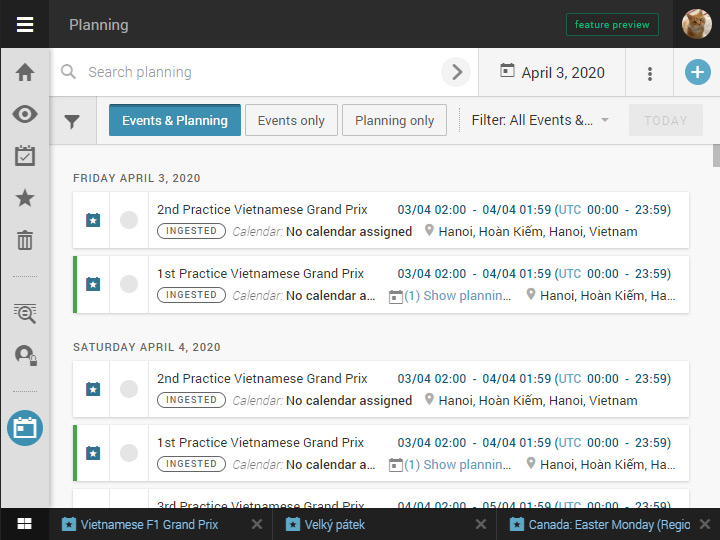The height and width of the screenshot is (540, 720).
Task: Click INGESTED badge on Saturday 1st Practice
Action: pos(191,464)
